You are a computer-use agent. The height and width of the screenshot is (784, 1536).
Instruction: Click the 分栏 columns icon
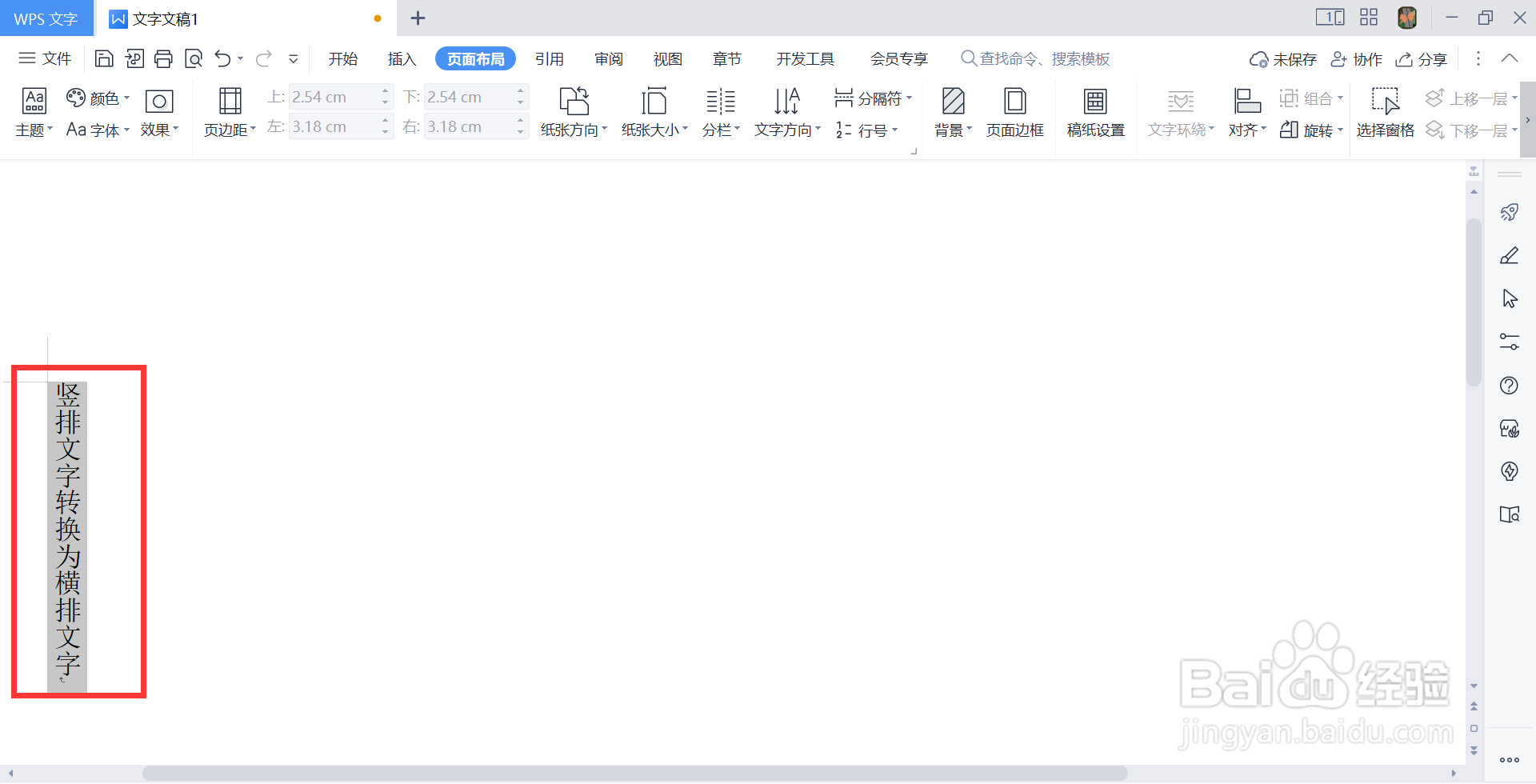721,101
